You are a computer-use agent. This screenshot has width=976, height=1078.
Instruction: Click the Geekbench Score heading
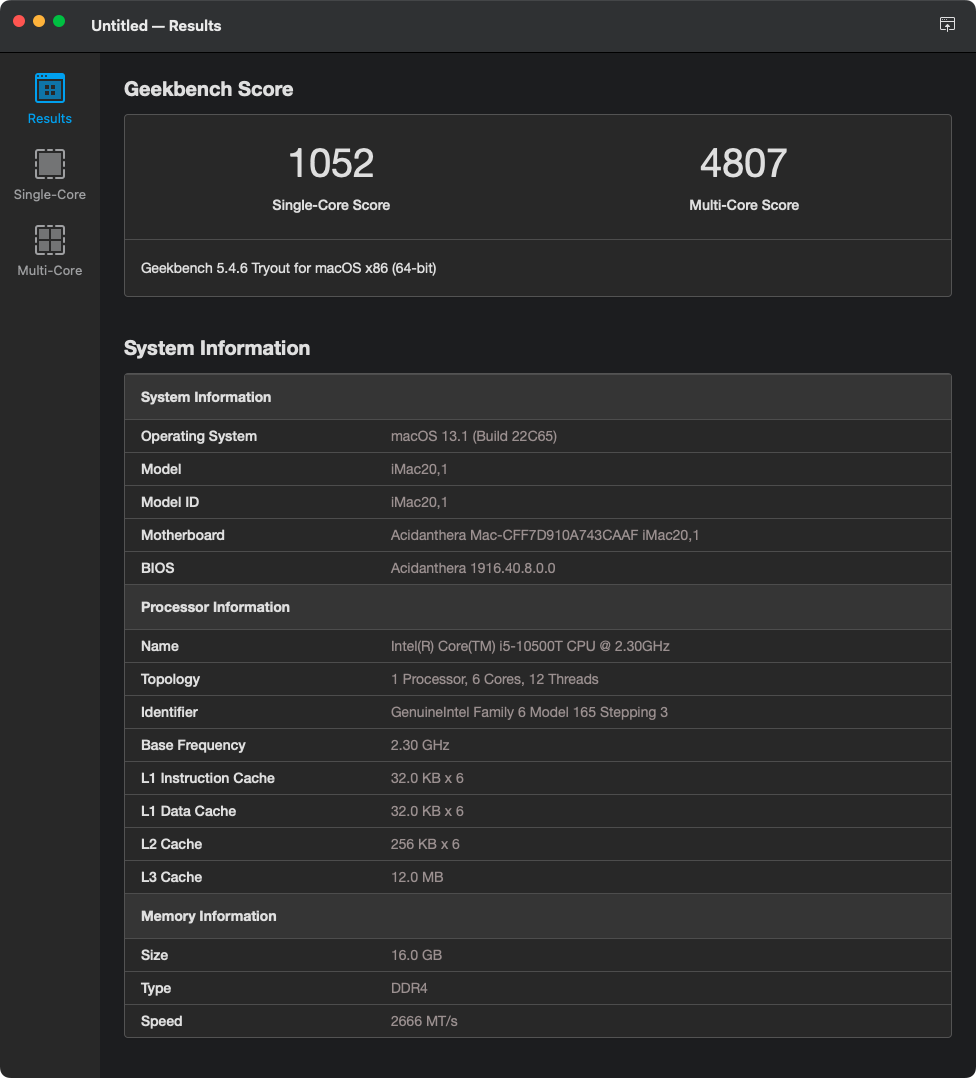pos(208,89)
